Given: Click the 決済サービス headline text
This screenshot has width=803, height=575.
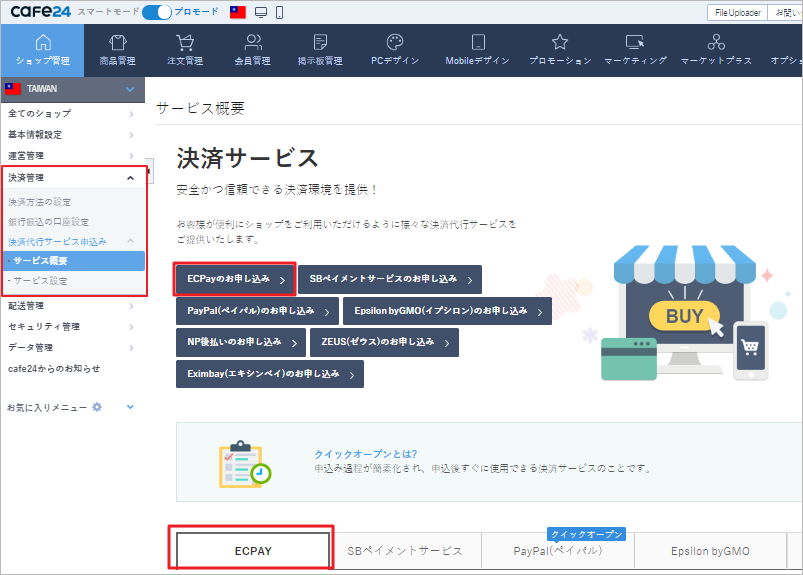Looking at the screenshot, I should pos(247,158).
